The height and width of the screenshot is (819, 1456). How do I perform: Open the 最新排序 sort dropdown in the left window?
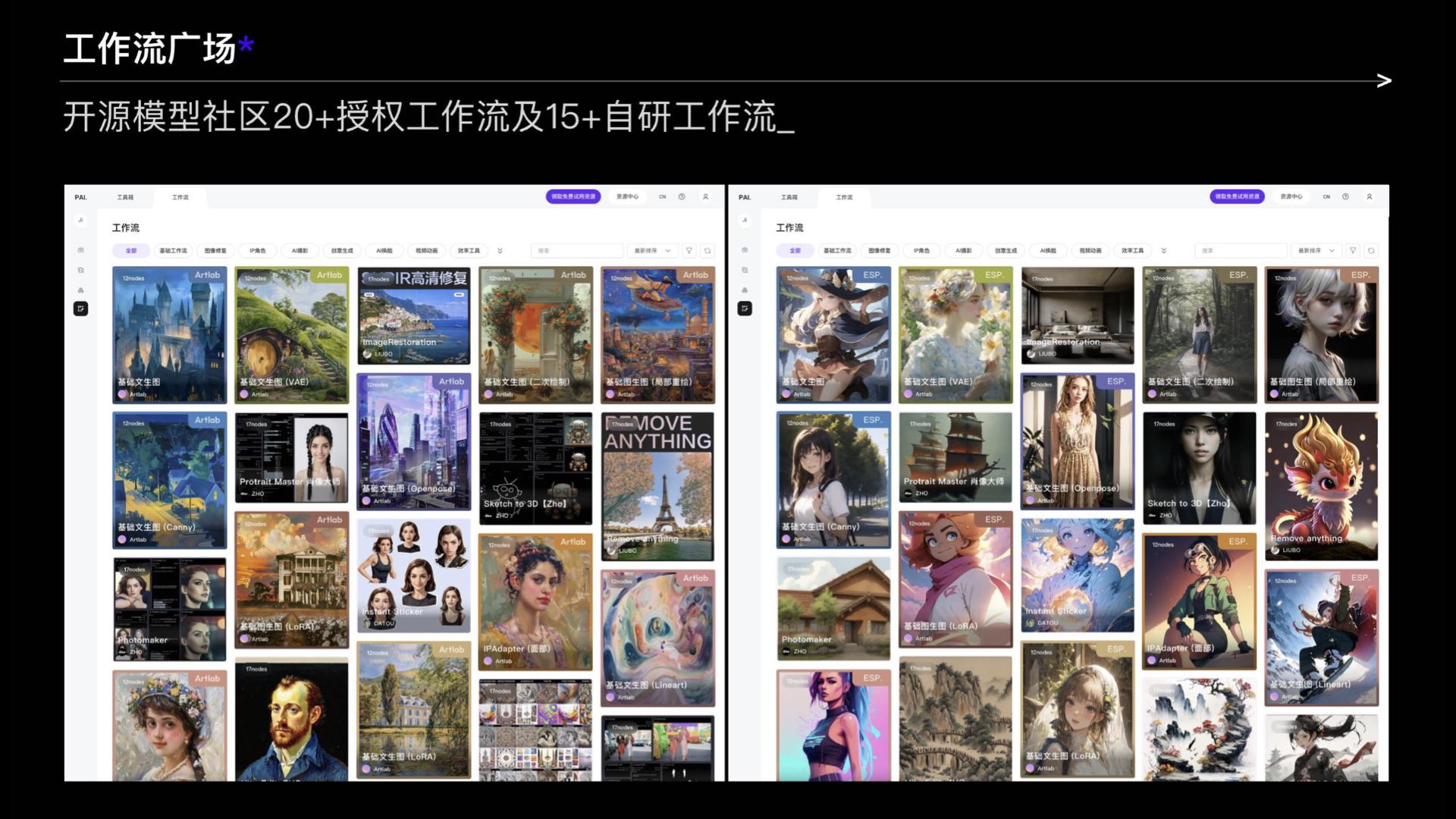(653, 250)
